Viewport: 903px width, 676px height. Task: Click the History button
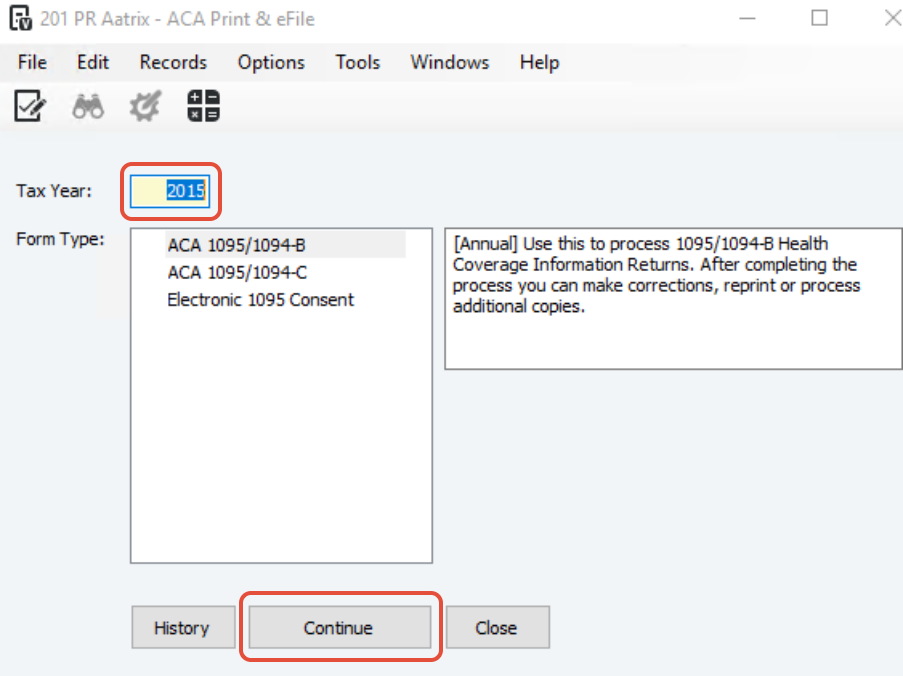pos(183,627)
